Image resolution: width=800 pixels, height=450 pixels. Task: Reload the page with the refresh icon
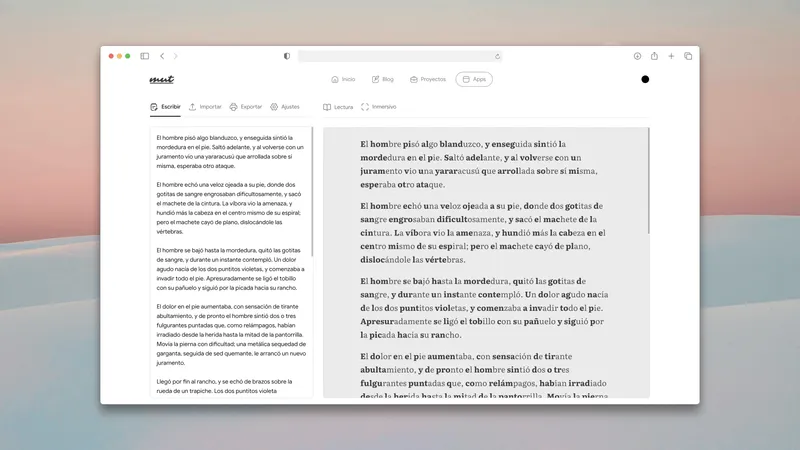tap(497, 56)
